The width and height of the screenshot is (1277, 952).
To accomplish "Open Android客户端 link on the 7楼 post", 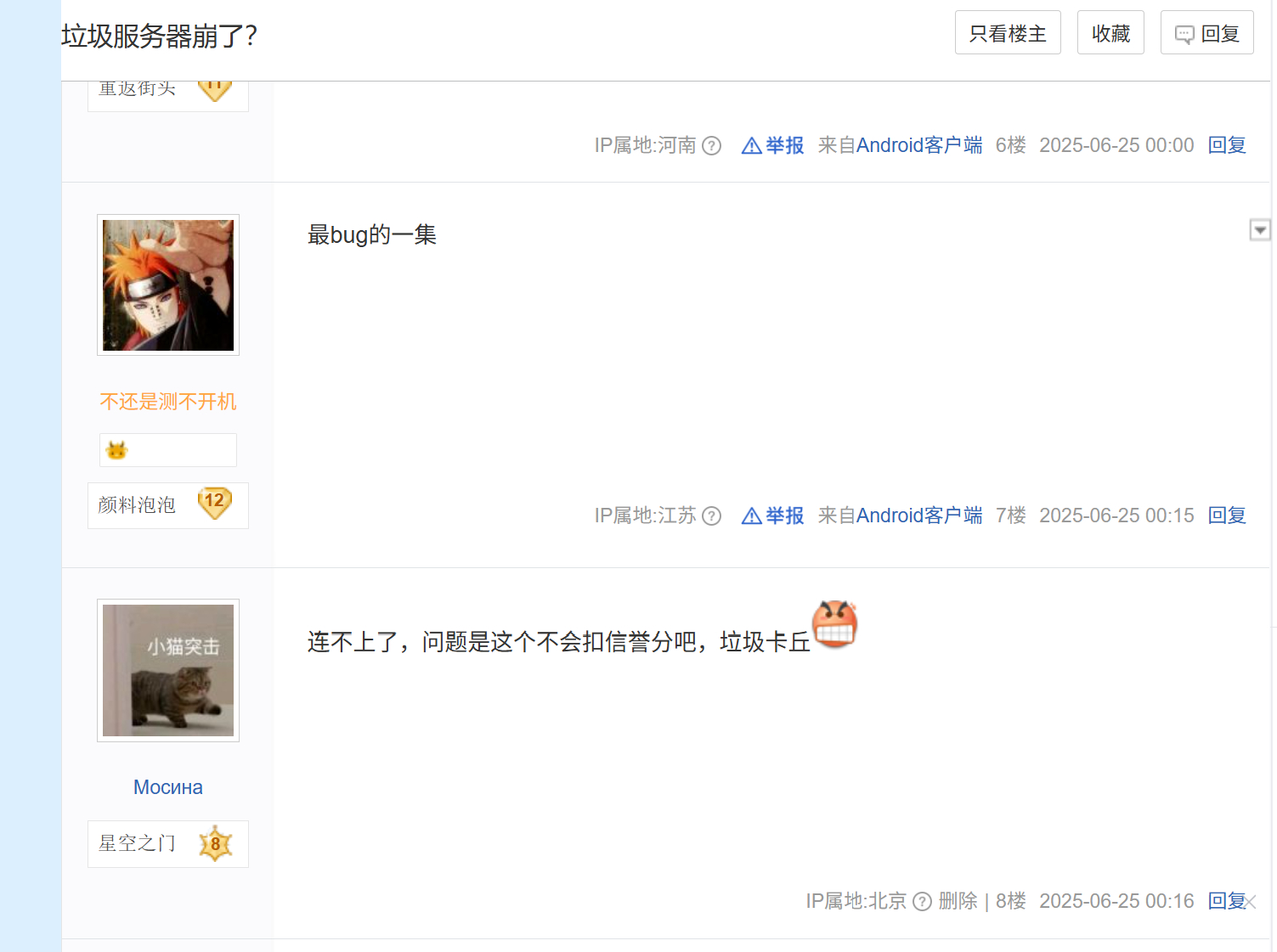I will point(919,515).
